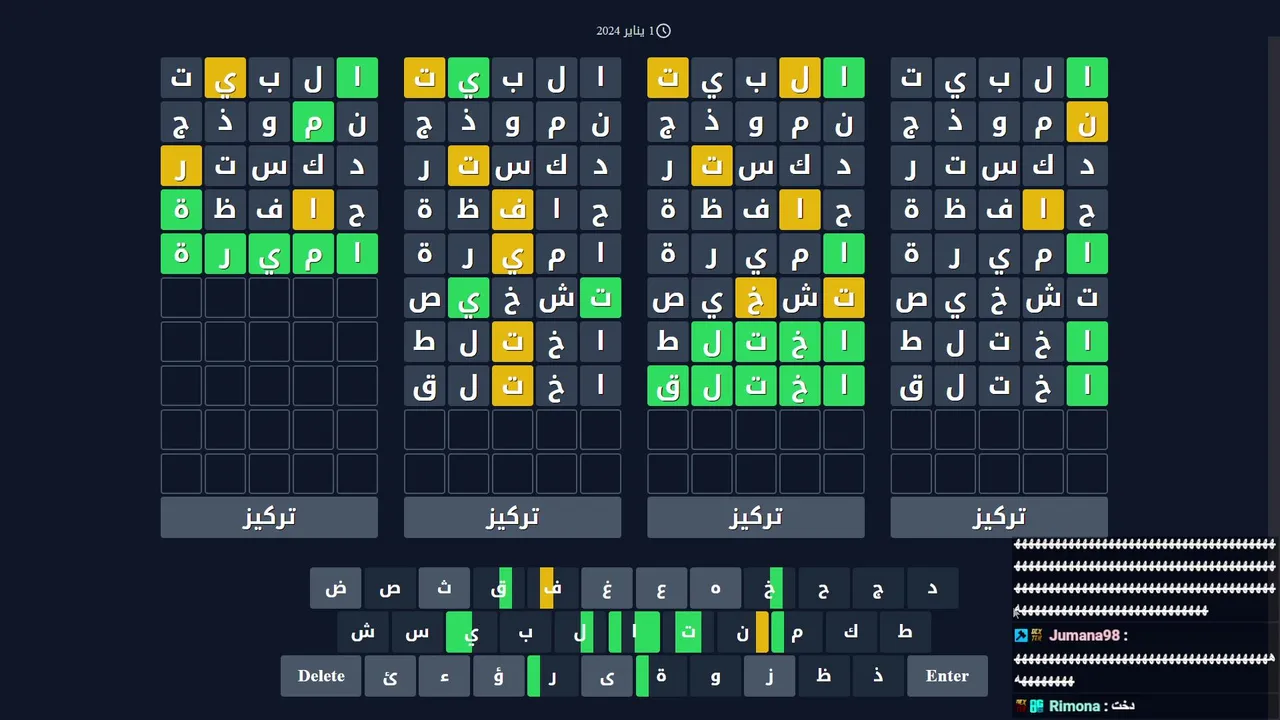The image size is (1280, 720).
Task: Tap the د key on the keyboard
Action: click(932, 588)
